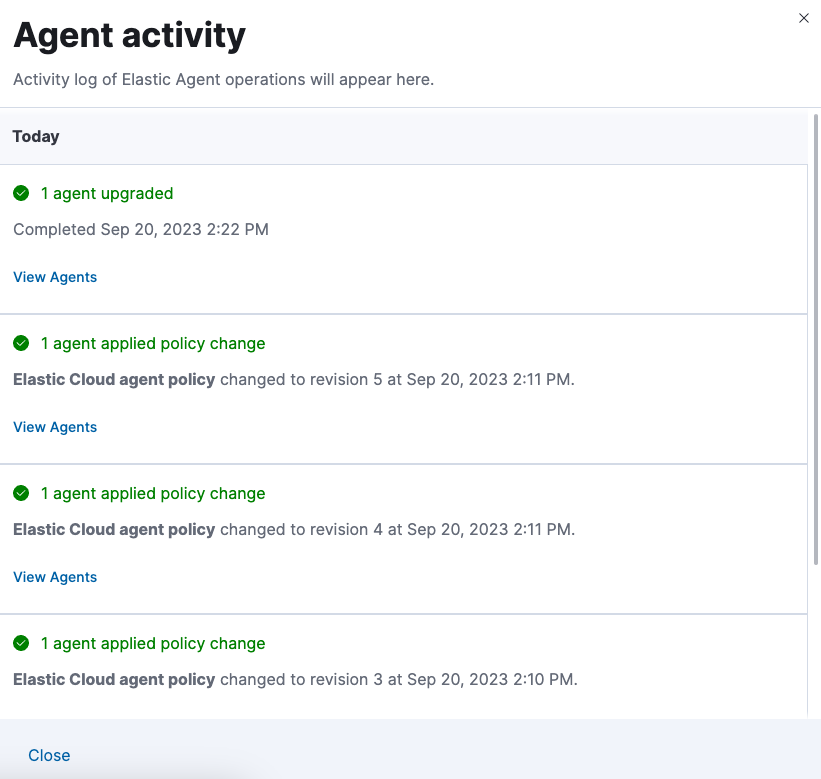Select the revision 4 policy change entry
Screen dimensions: 821x779
point(152,493)
